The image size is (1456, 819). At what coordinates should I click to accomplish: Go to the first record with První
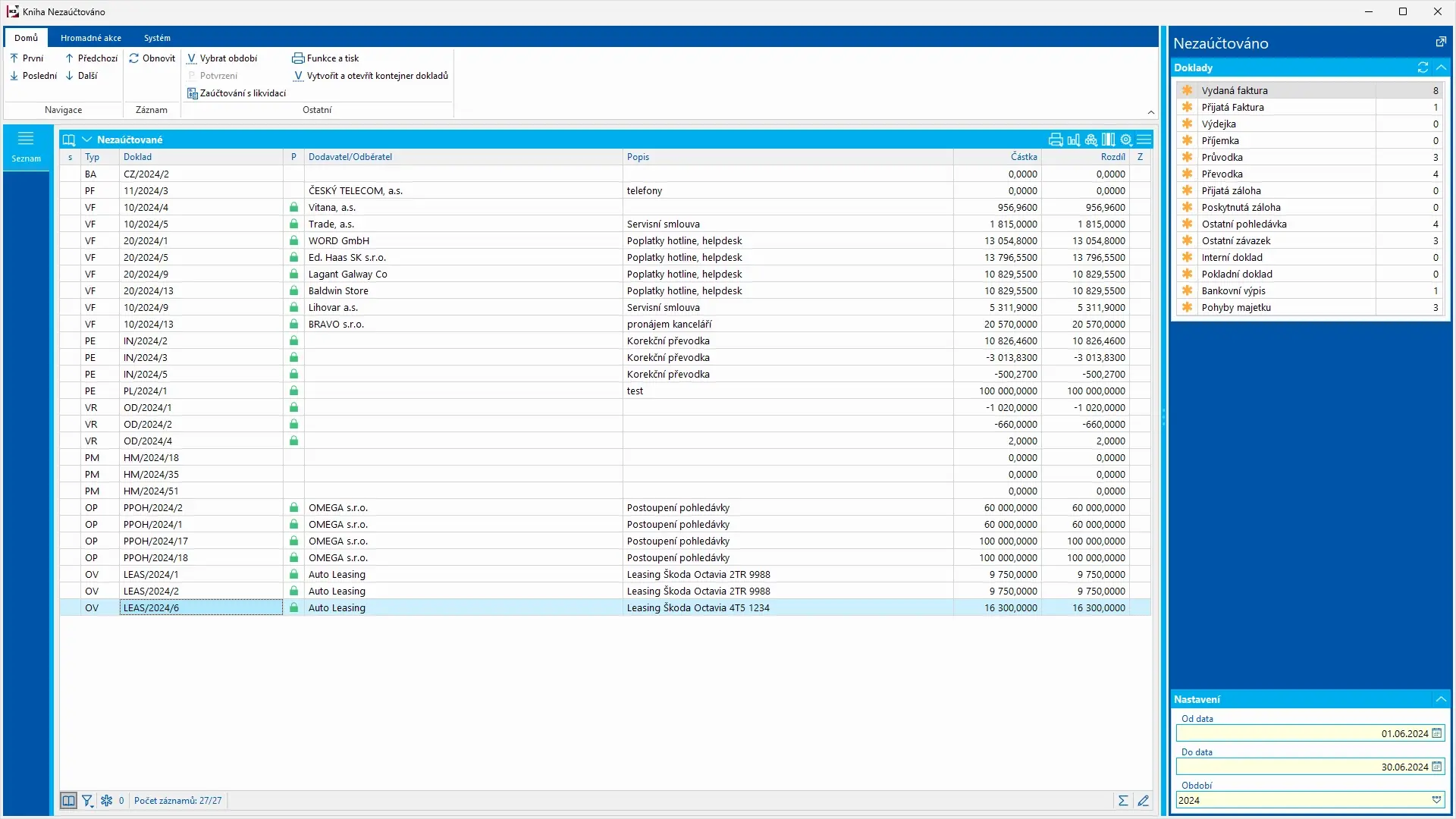(x=27, y=58)
